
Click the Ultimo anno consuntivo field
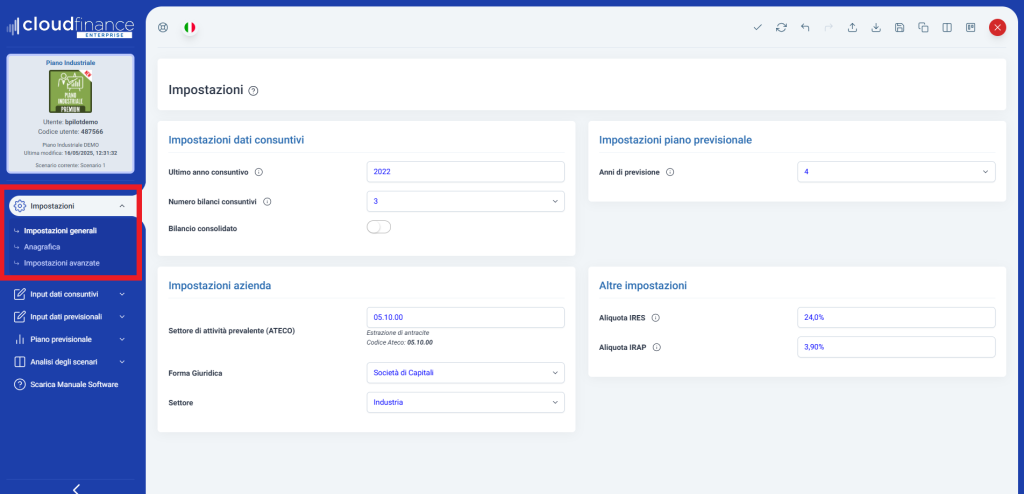pyautogui.click(x=466, y=172)
